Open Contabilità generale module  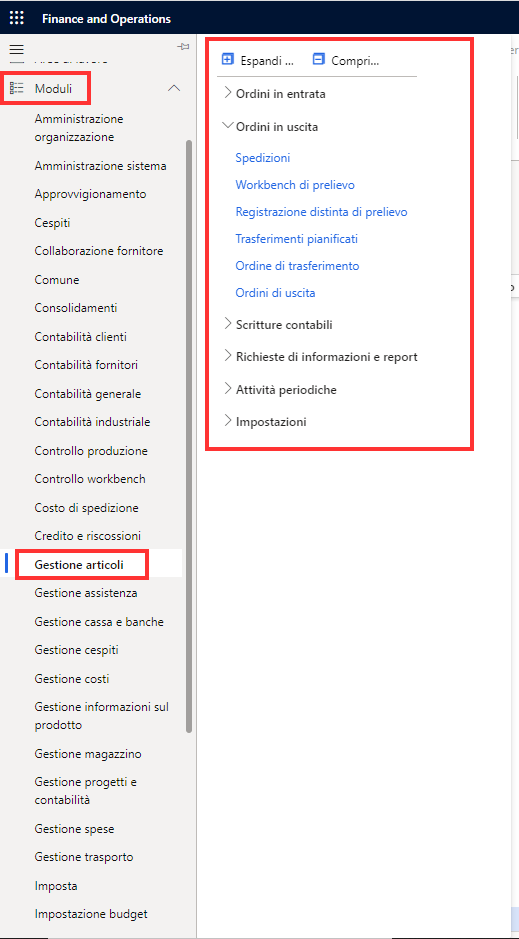point(88,394)
